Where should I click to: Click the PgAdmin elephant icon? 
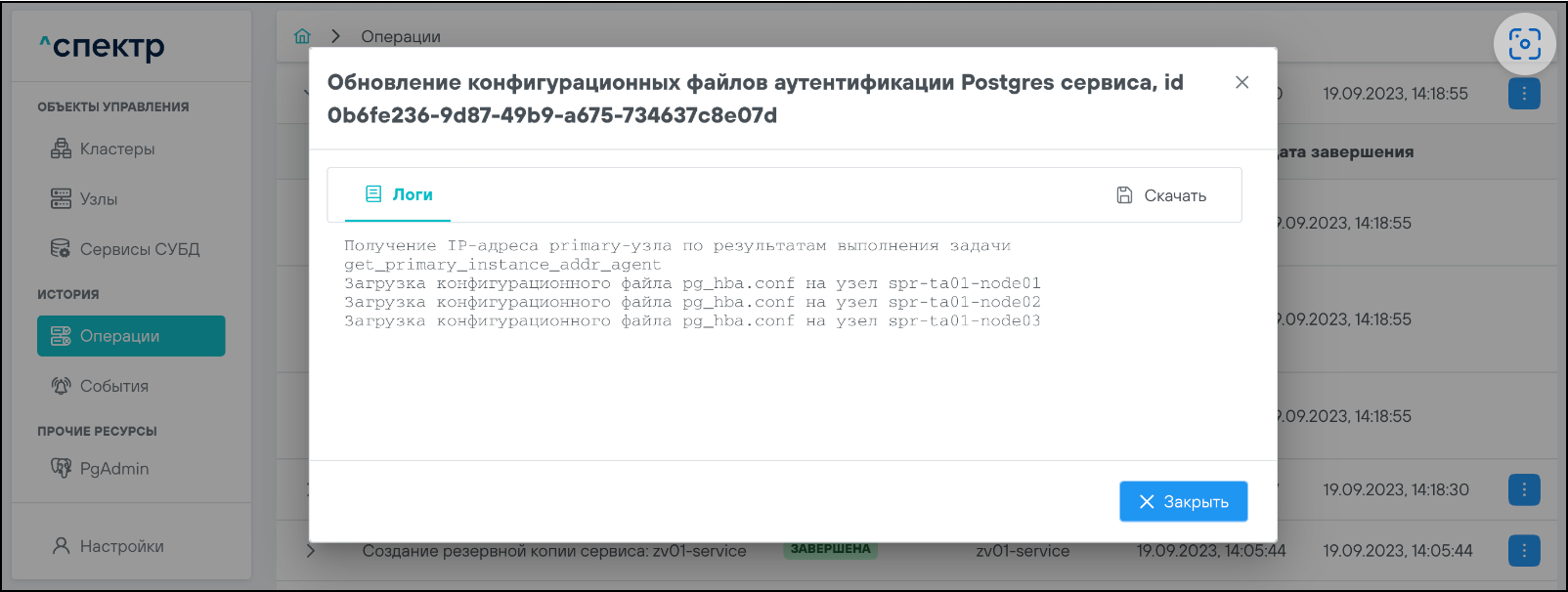(61, 468)
